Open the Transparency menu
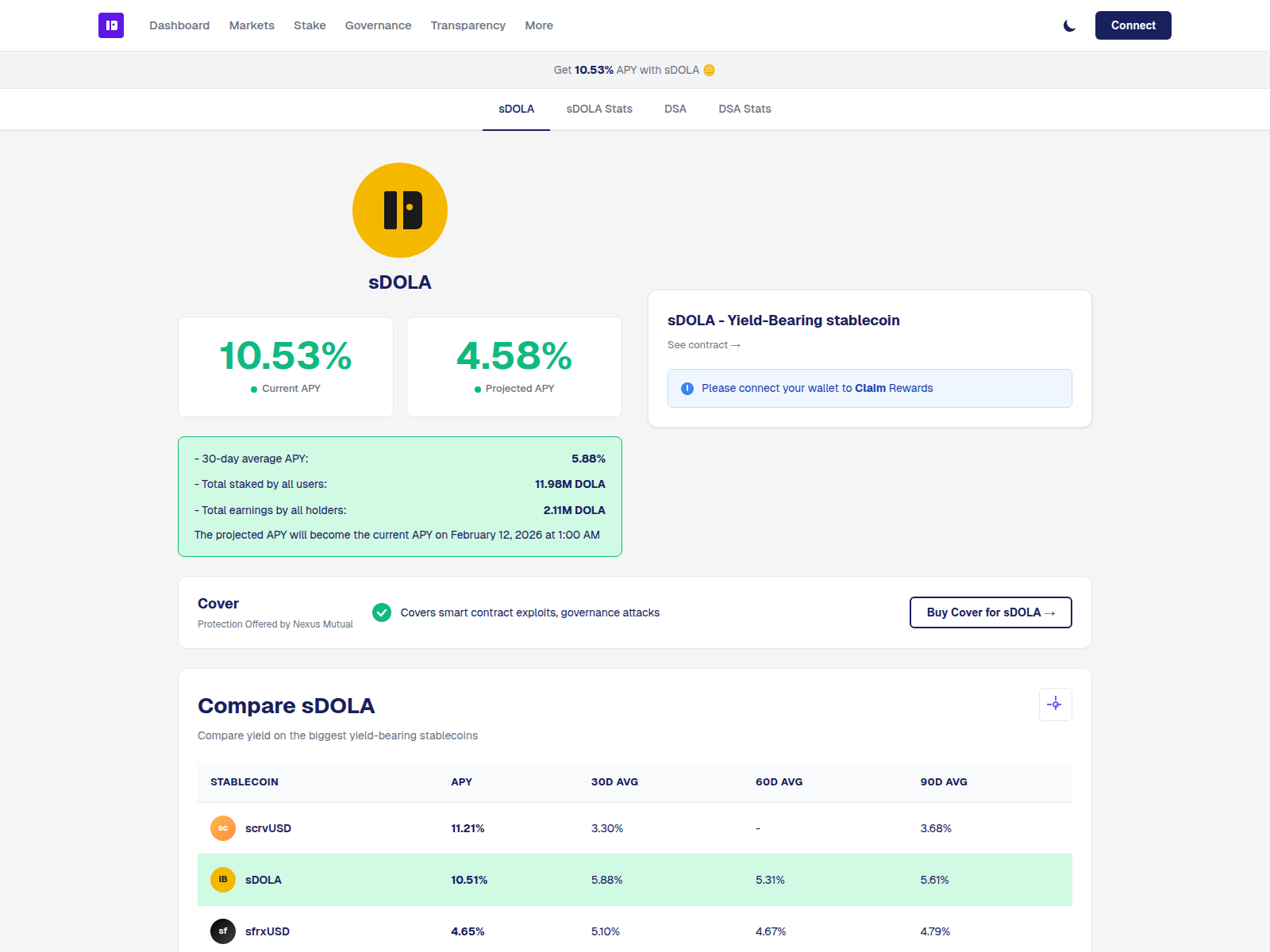 coord(468,25)
